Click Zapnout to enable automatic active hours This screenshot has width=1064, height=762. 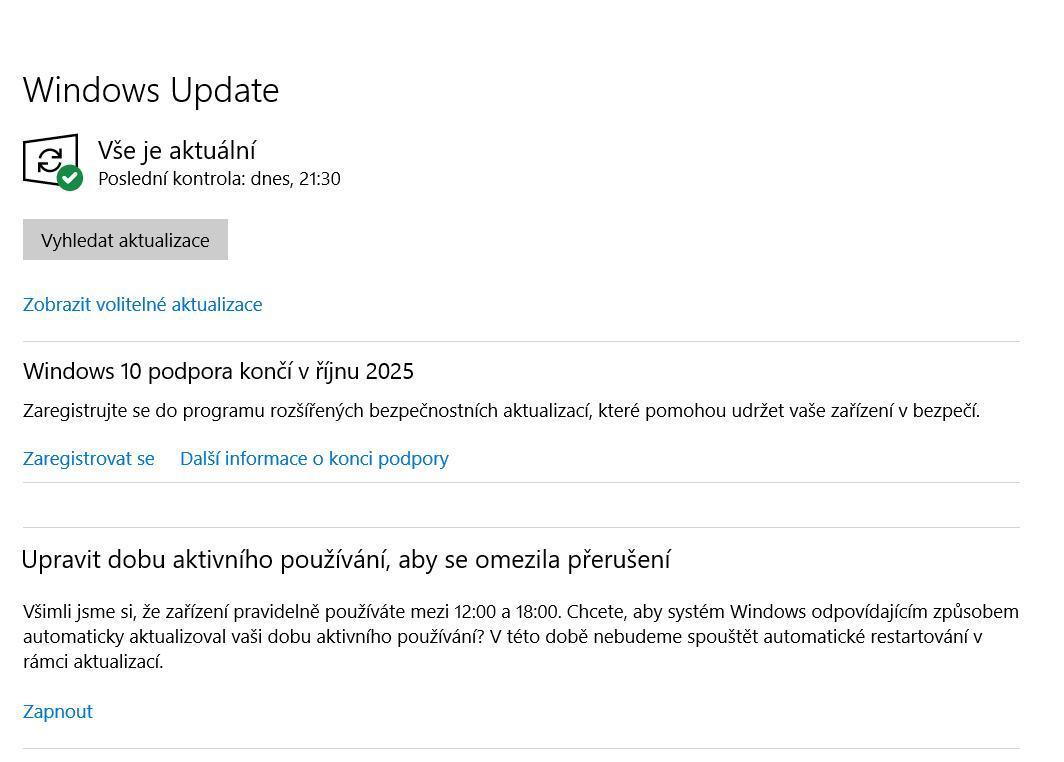point(57,711)
